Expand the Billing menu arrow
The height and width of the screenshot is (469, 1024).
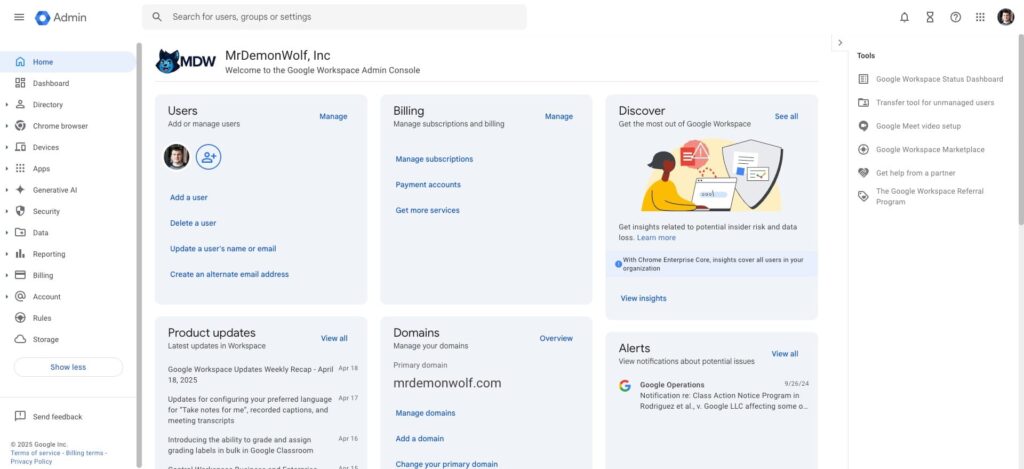7,276
